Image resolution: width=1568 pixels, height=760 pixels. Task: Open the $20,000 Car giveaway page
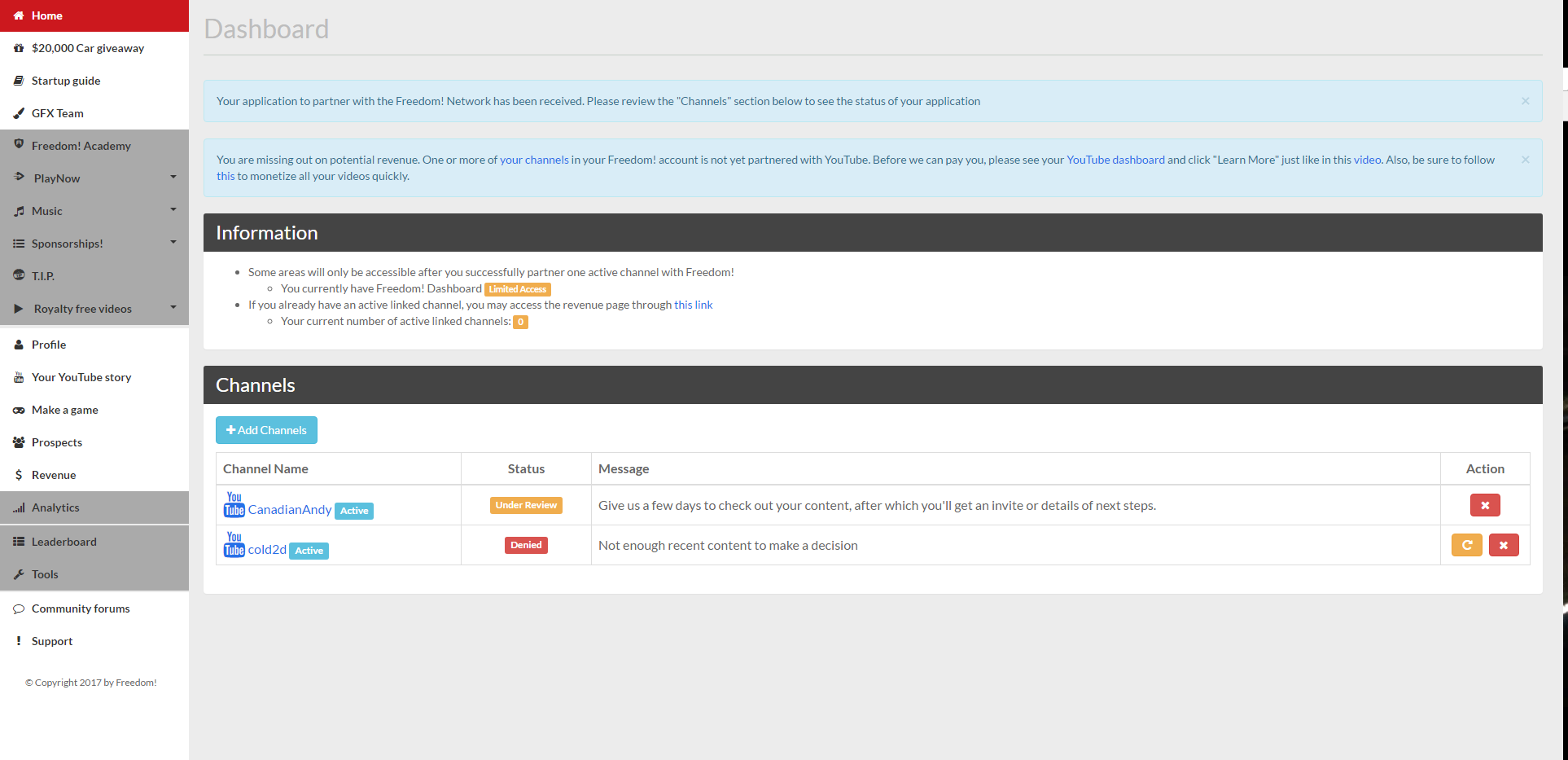(94, 48)
